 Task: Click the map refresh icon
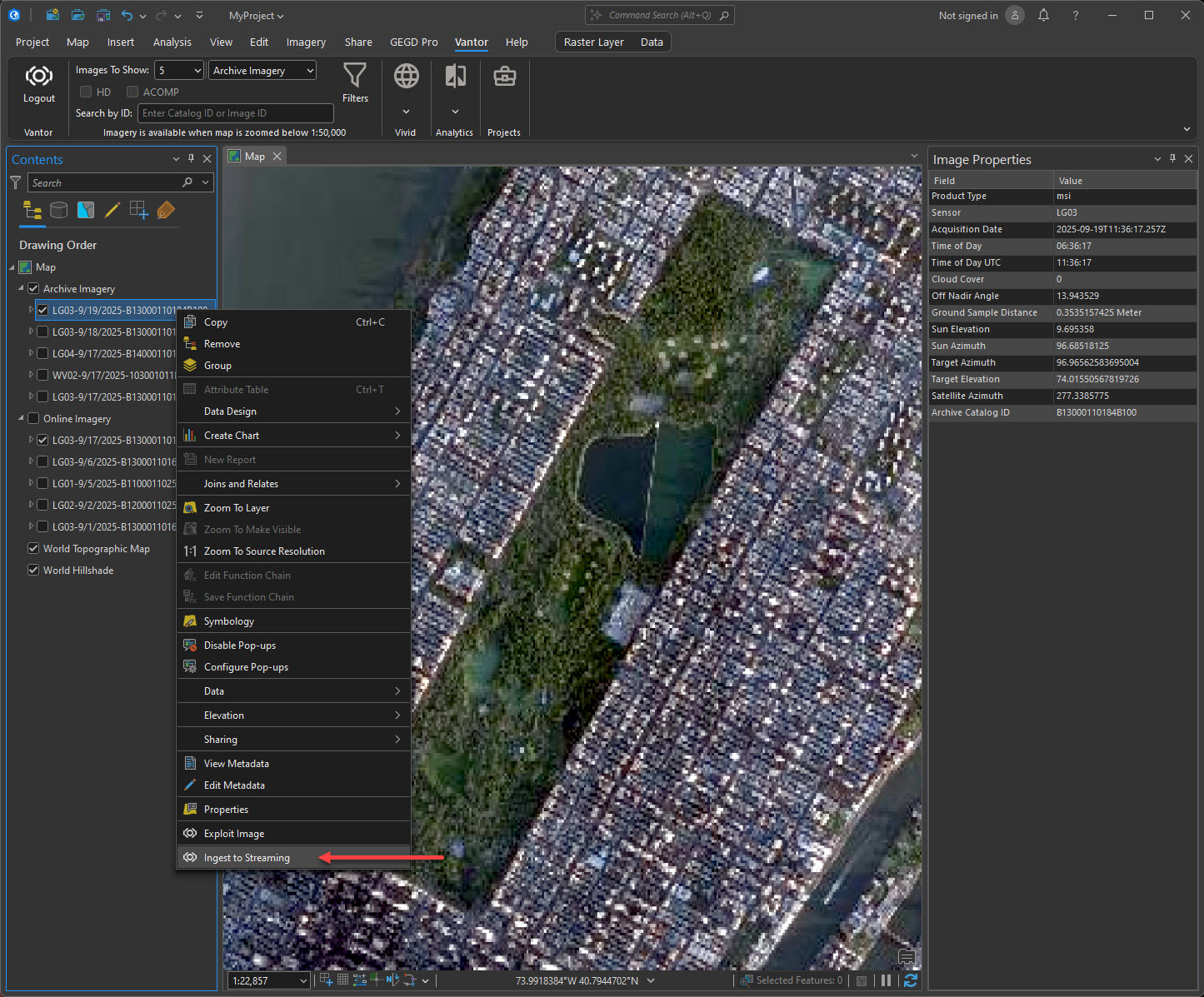click(x=911, y=980)
